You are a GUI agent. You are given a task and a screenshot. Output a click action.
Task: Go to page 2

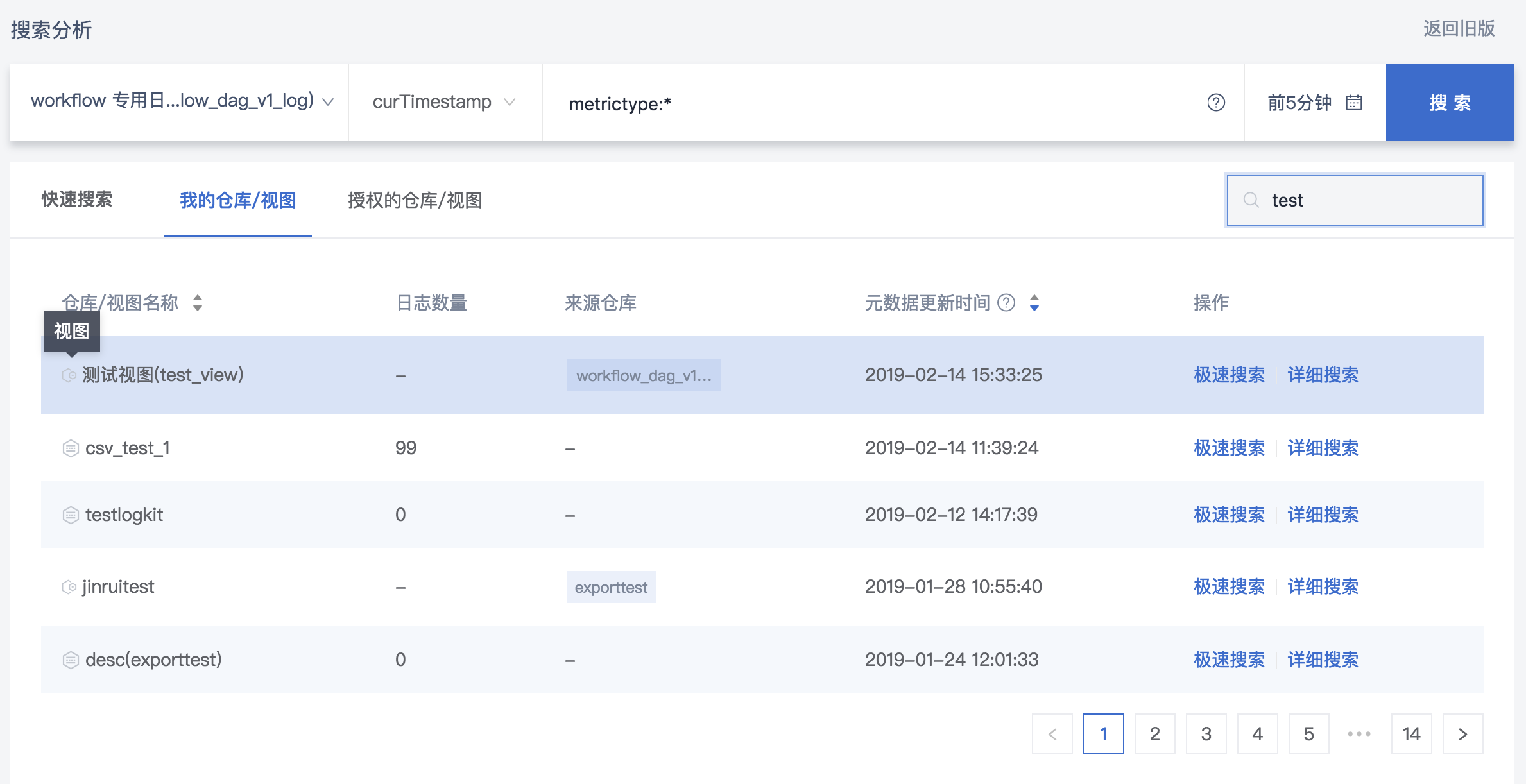[1155, 734]
